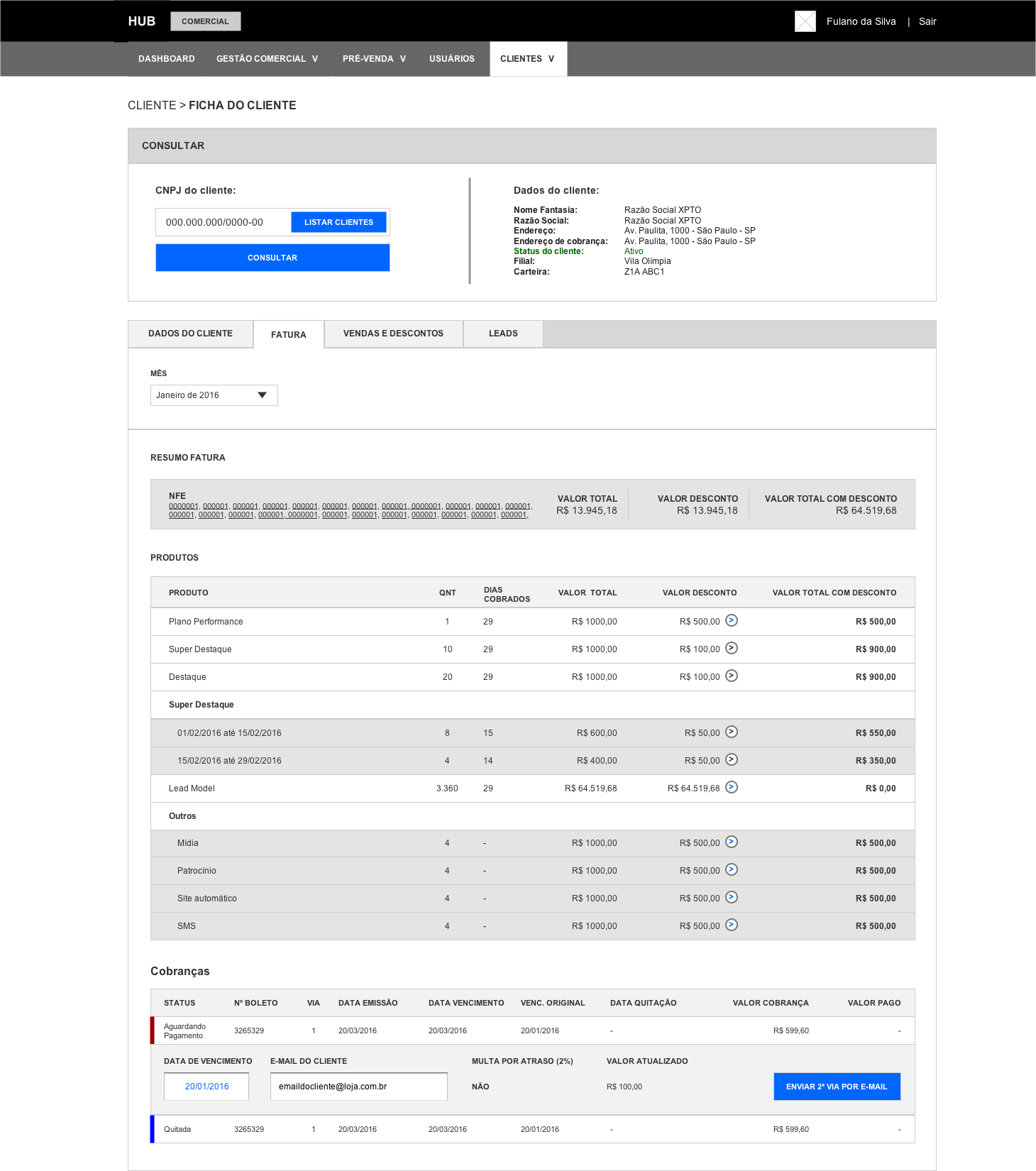Open discount details for Site automático row
This screenshot has width=1036, height=1171.
pyautogui.click(x=732, y=897)
